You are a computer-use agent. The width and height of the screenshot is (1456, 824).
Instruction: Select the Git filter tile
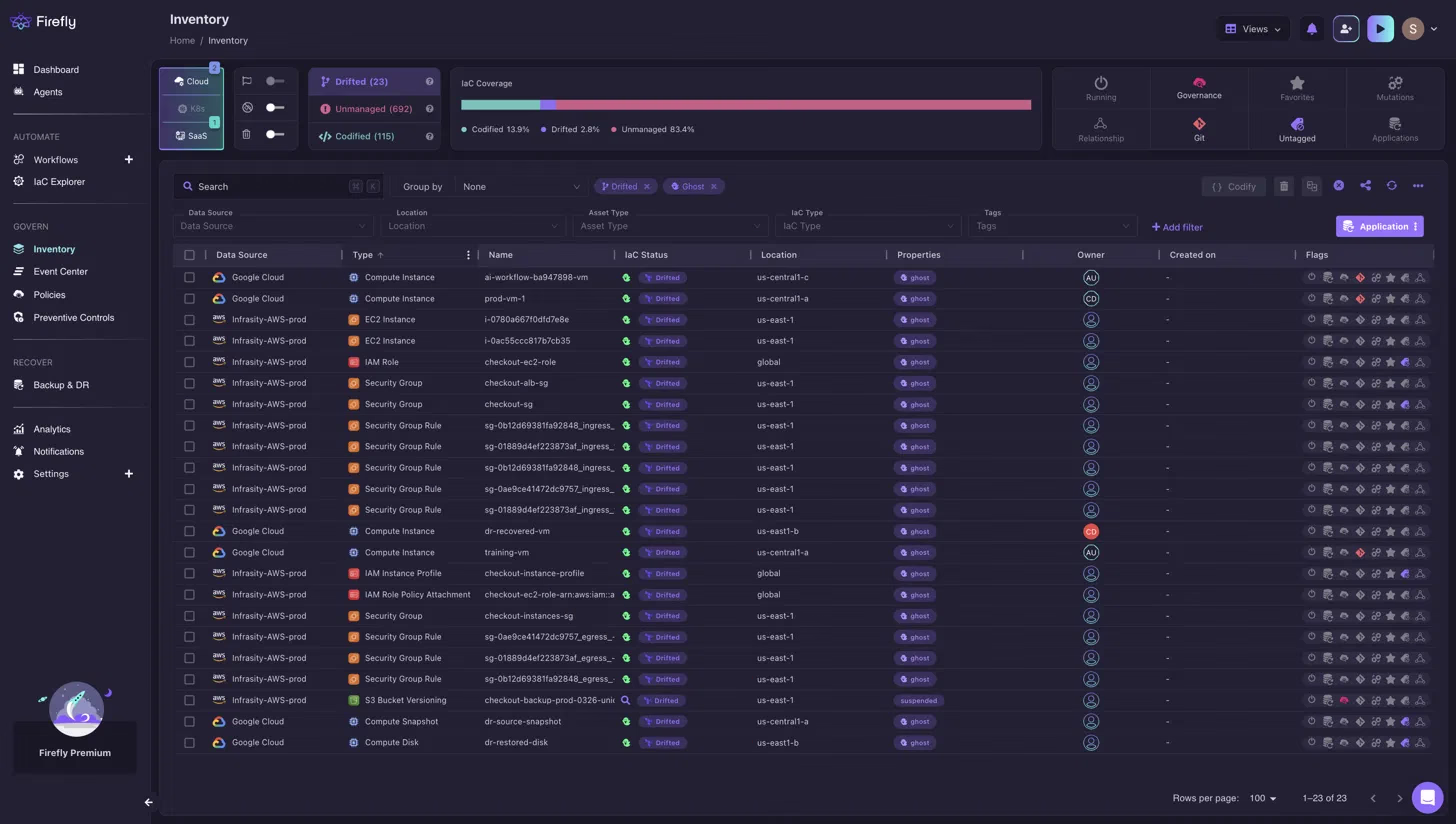point(1199,130)
